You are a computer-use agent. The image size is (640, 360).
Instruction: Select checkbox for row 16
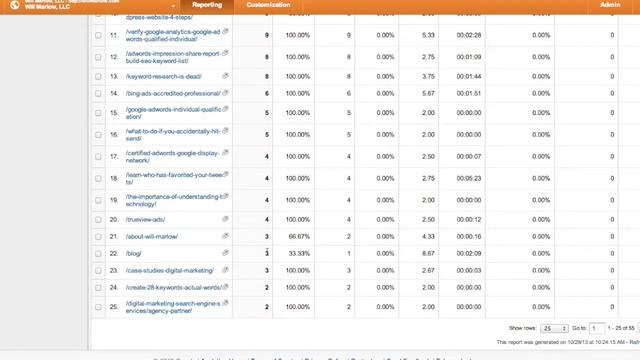(98, 135)
